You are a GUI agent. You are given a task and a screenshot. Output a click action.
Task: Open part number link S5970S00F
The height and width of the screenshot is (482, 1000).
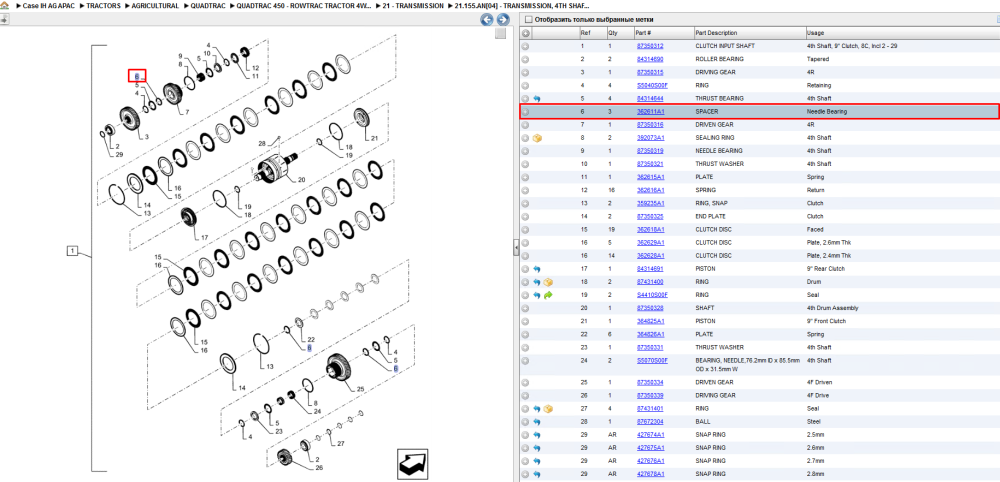point(652,360)
